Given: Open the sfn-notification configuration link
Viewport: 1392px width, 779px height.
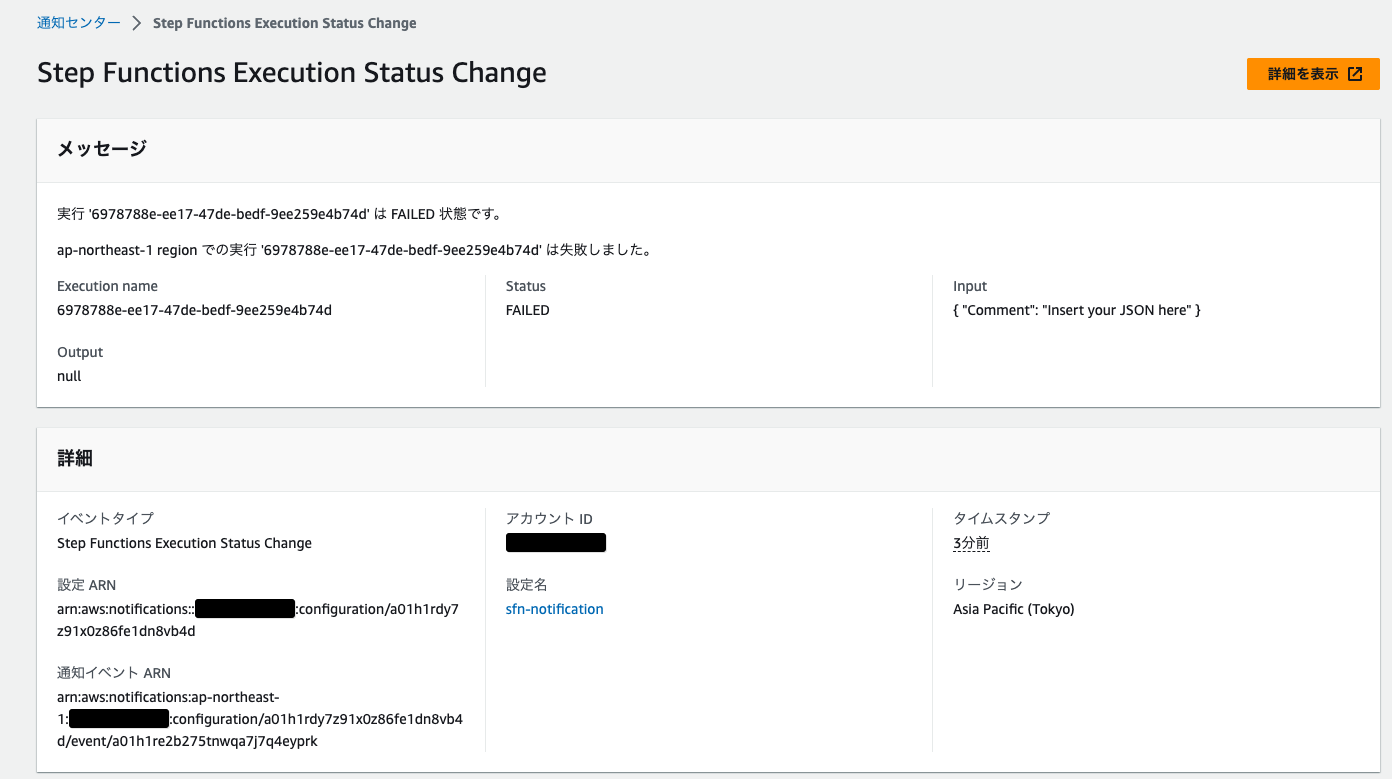Looking at the screenshot, I should [x=555, y=609].
